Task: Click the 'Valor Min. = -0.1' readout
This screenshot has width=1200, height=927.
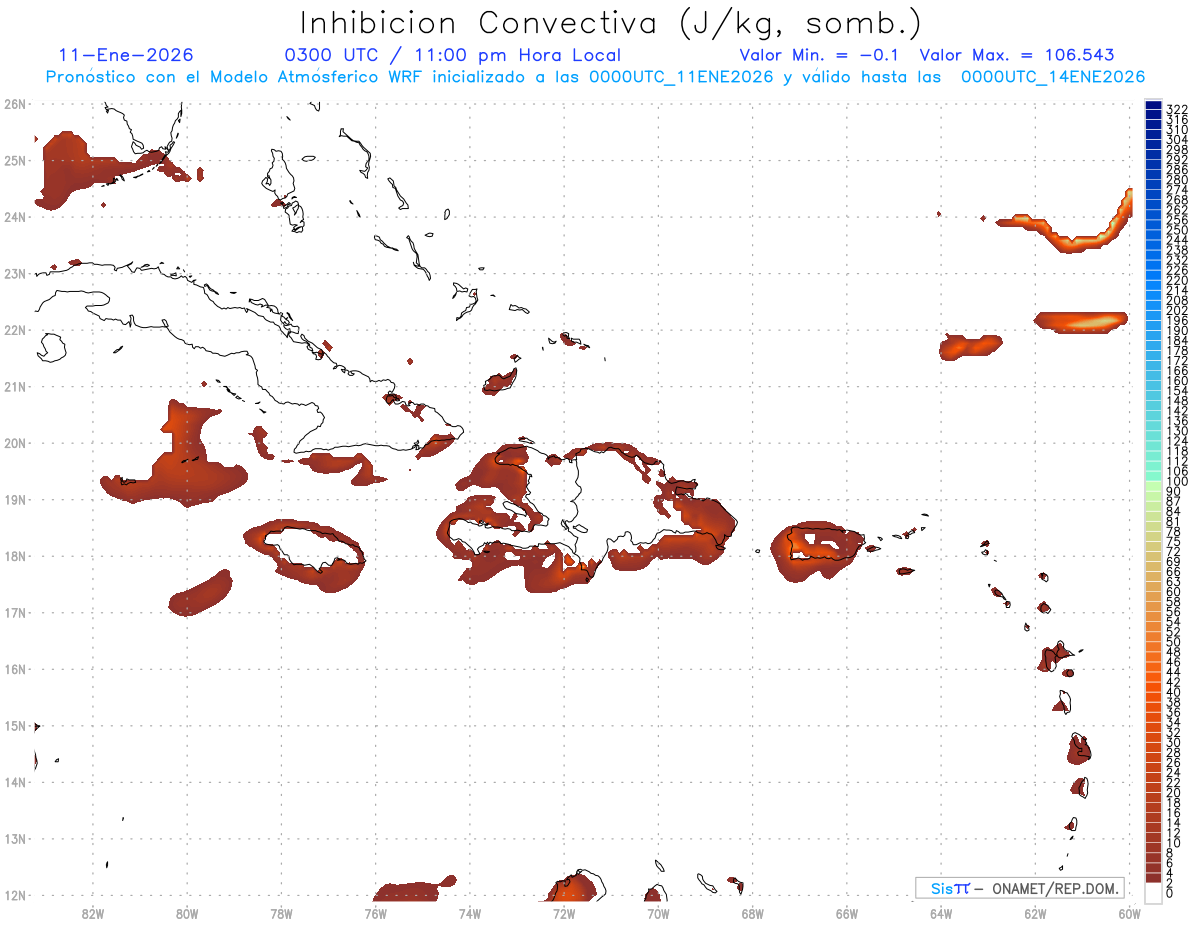Action: click(x=818, y=55)
